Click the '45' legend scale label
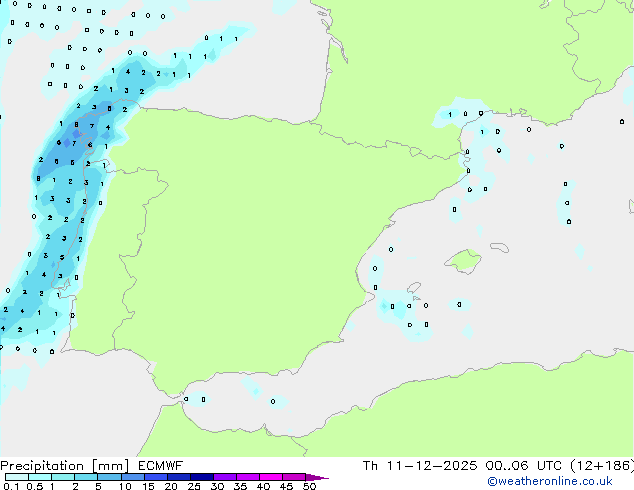Image resolution: width=634 pixels, height=490 pixels. tap(286, 486)
